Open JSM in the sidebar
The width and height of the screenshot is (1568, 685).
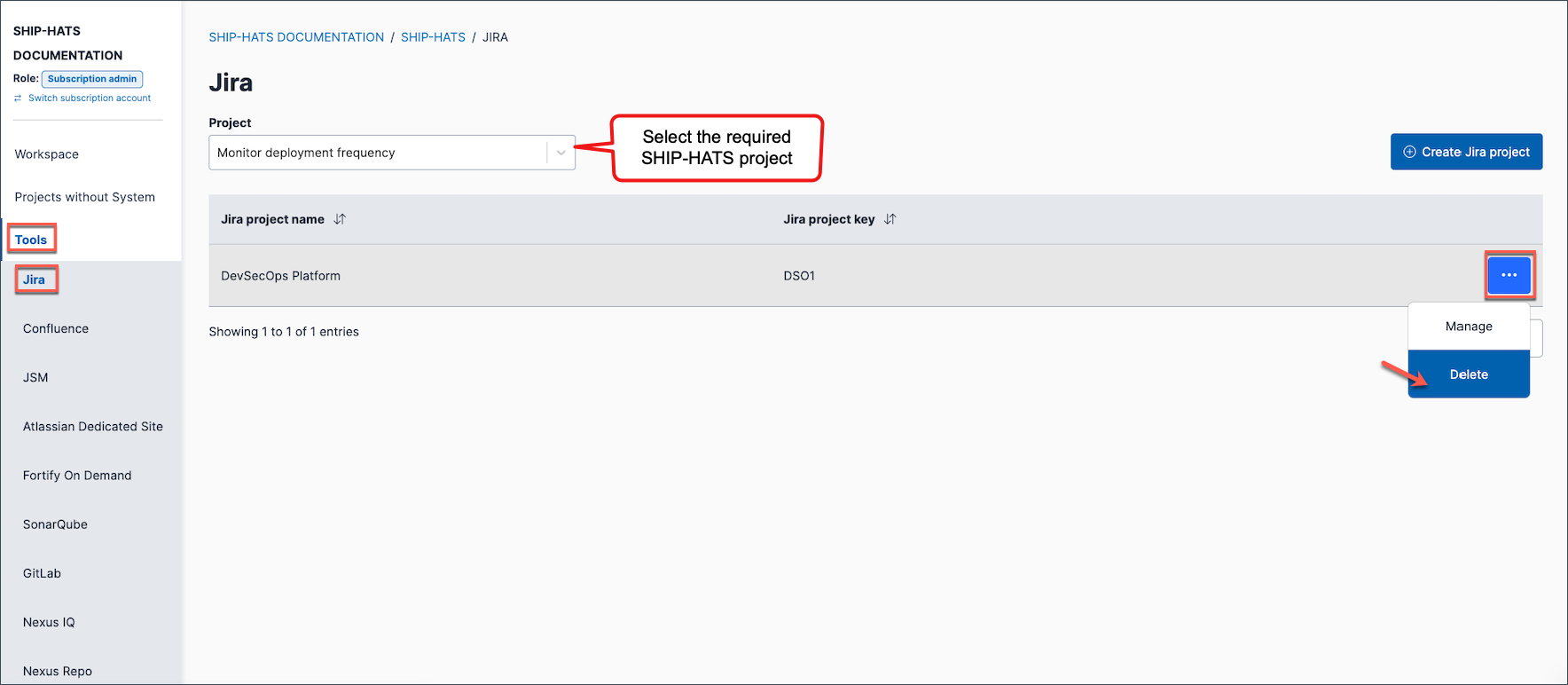click(35, 377)
